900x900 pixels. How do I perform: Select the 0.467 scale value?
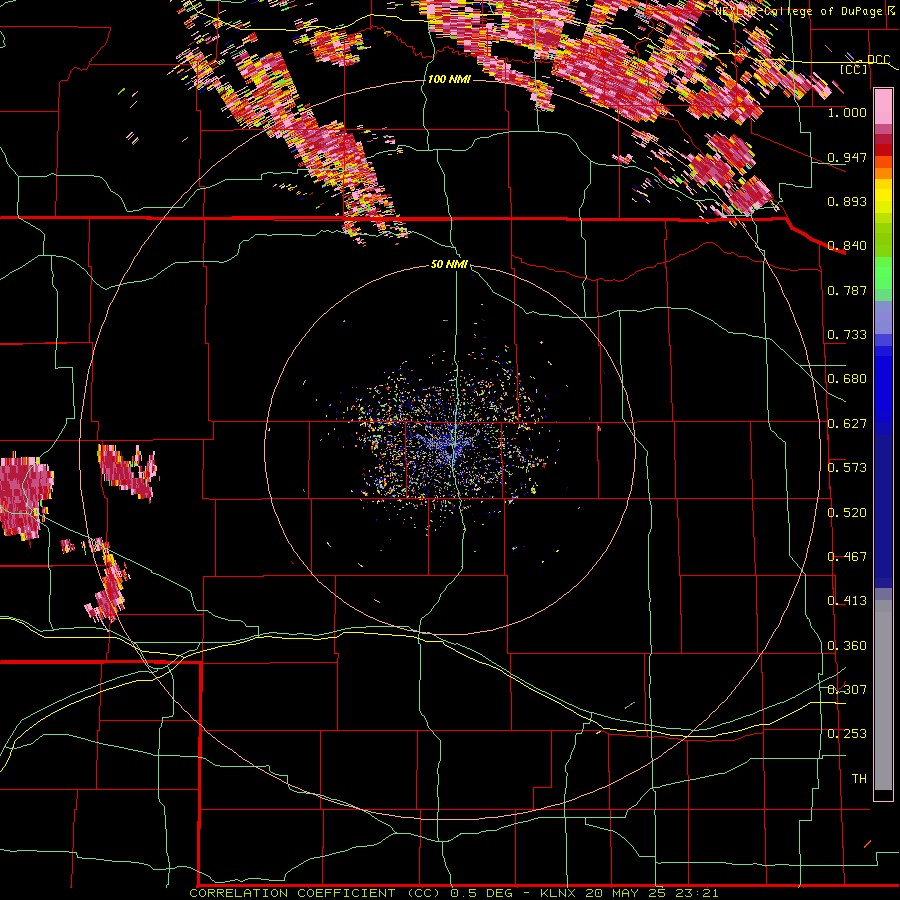coord(847,557)
